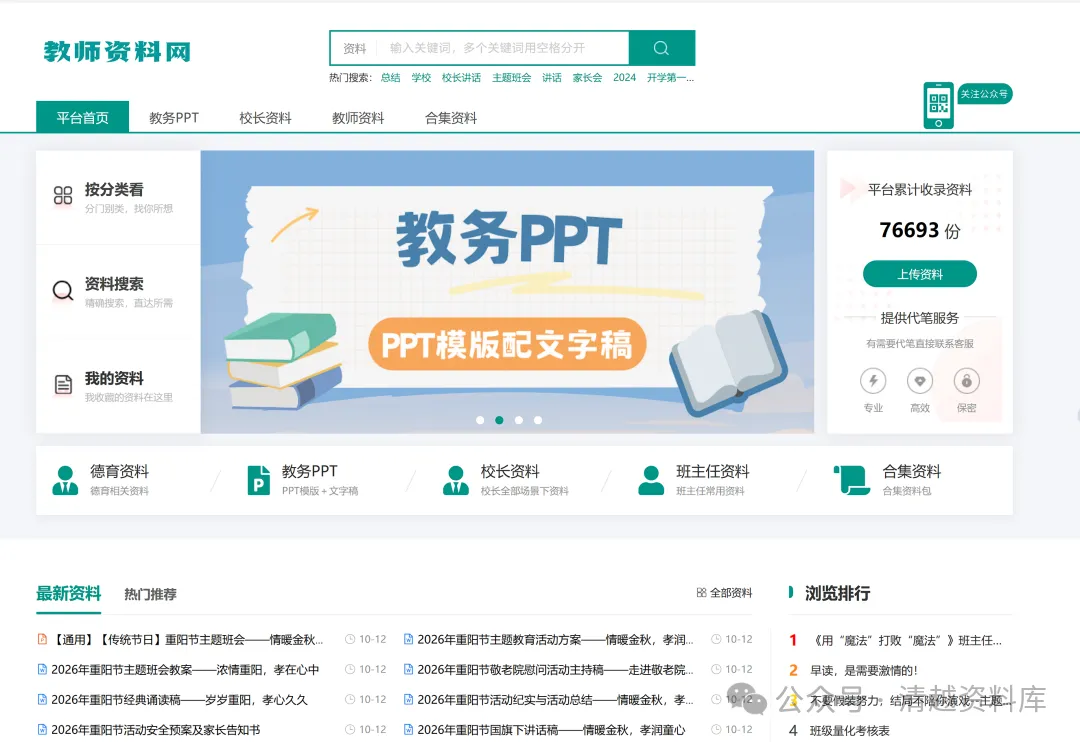Click file icon beside 国旗下讲话稿 row
Screen dimensions: 1080x742
coord(408,730)
